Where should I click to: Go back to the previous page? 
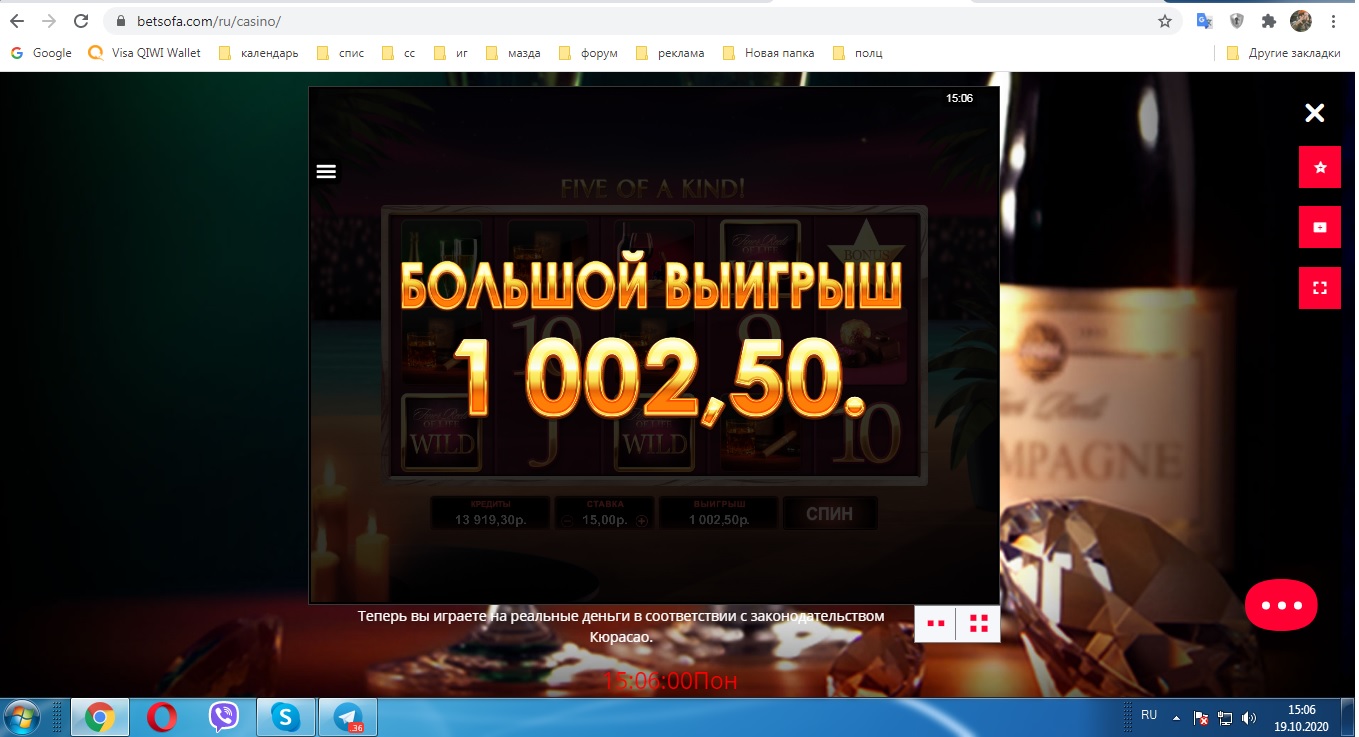coord(17,21)
